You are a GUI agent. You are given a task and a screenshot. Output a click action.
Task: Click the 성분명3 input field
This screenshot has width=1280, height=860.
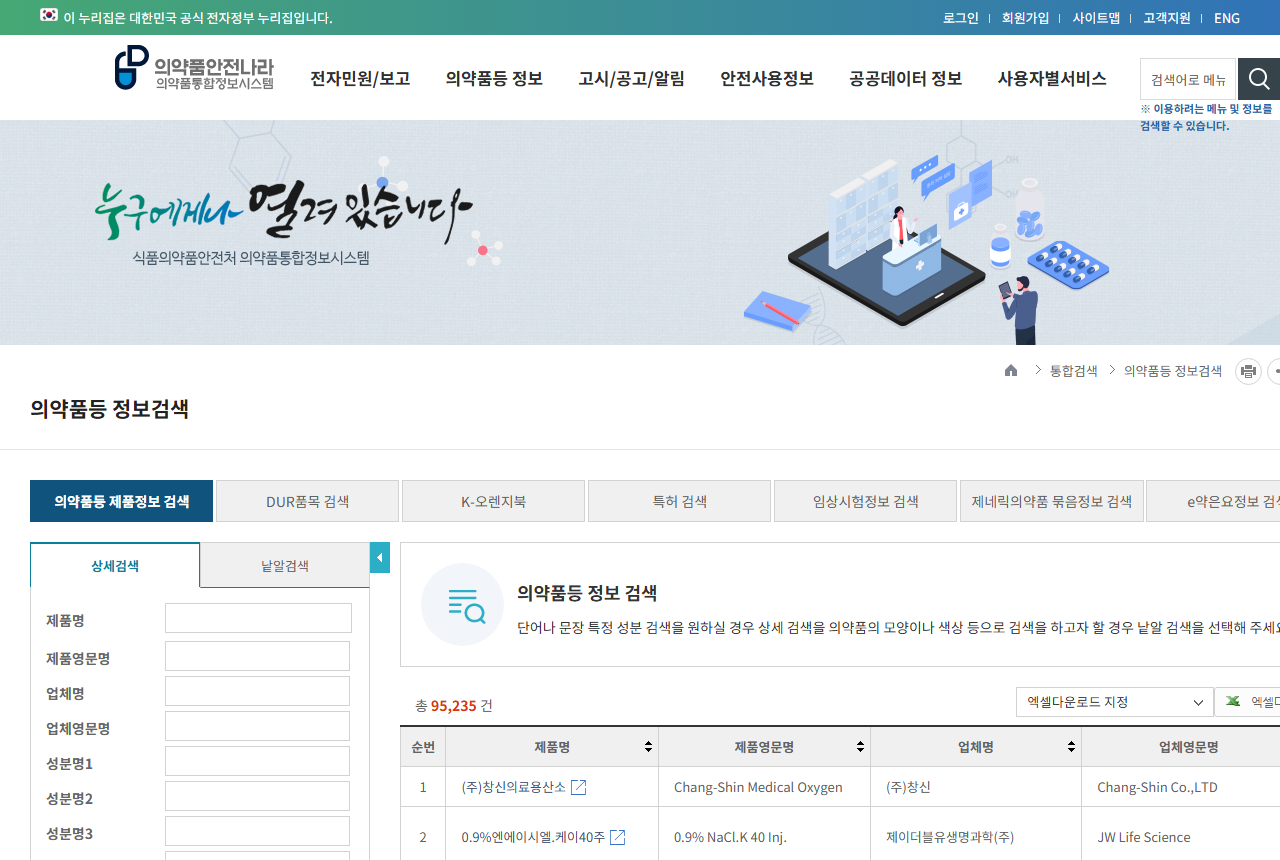(x=257, y=831)
